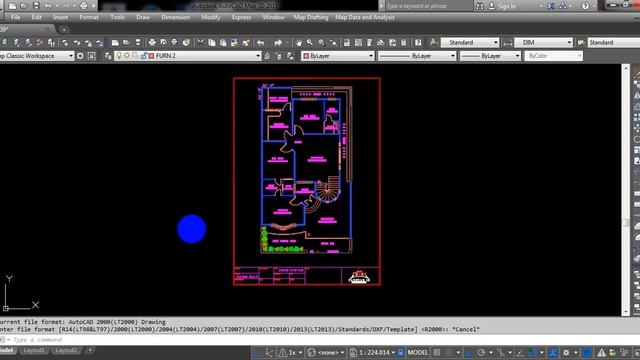Click the New drawing icon in Standard toolbar

(115, 42)
